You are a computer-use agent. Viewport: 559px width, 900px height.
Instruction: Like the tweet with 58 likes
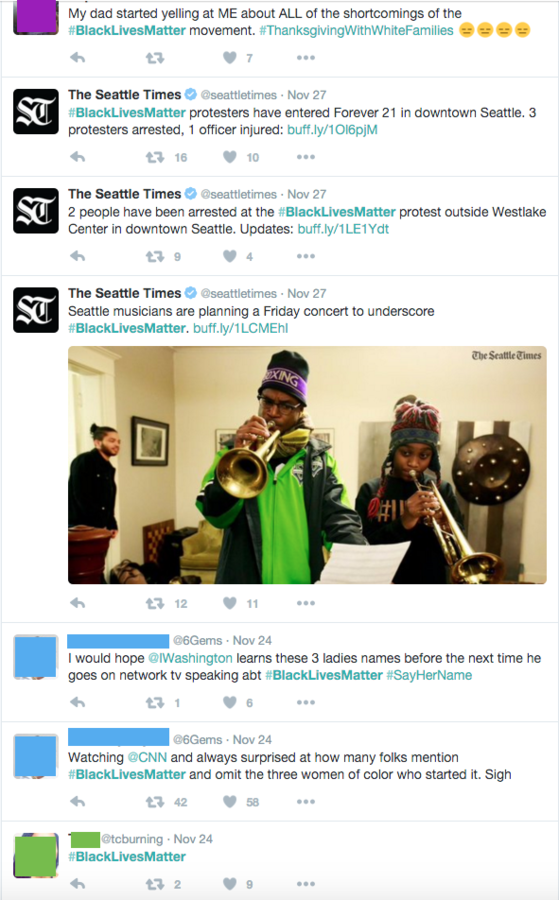click(x=230, y=801)
